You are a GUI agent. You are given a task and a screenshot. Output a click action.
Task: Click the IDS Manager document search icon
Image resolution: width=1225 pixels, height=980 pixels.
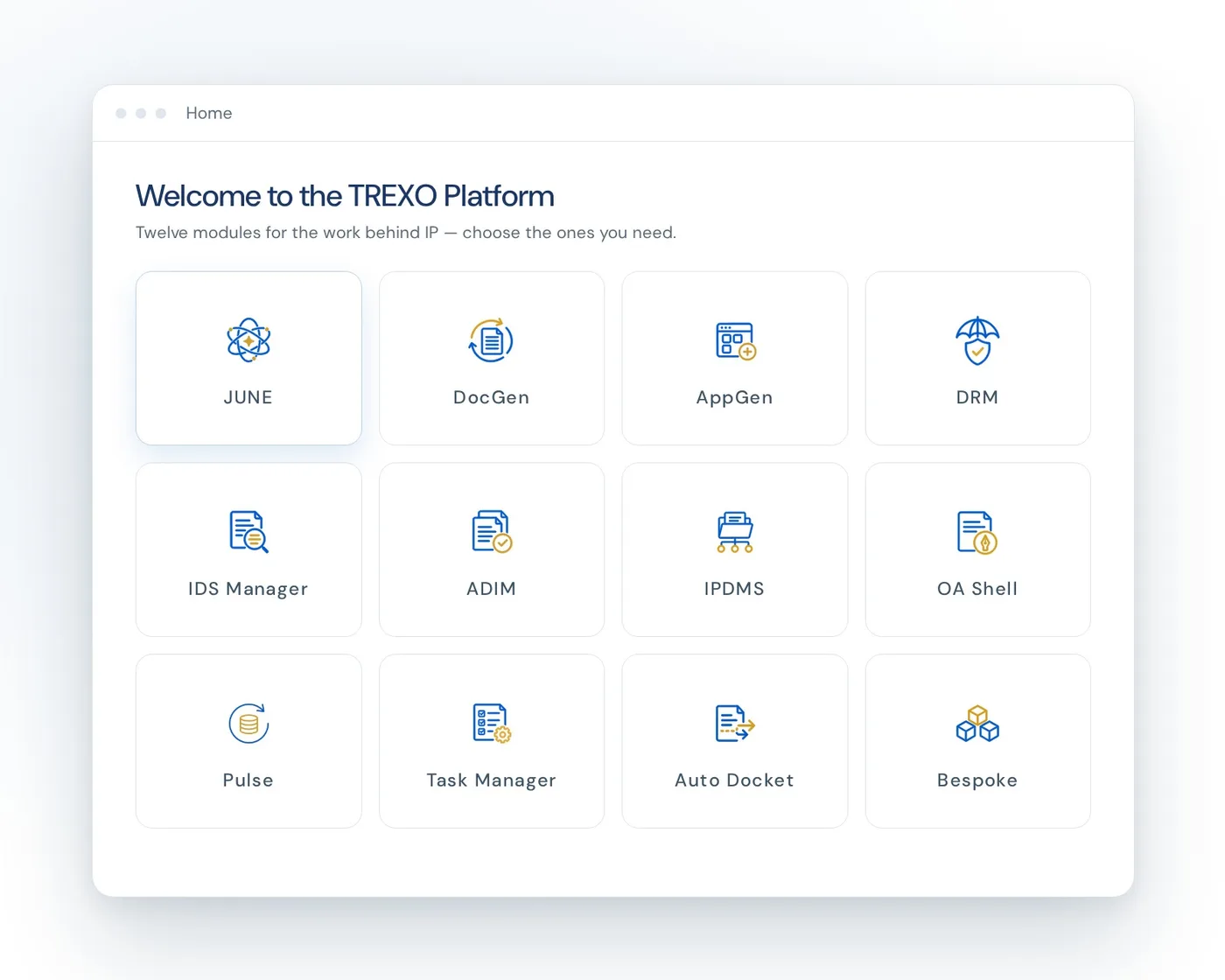pos(248,531)
